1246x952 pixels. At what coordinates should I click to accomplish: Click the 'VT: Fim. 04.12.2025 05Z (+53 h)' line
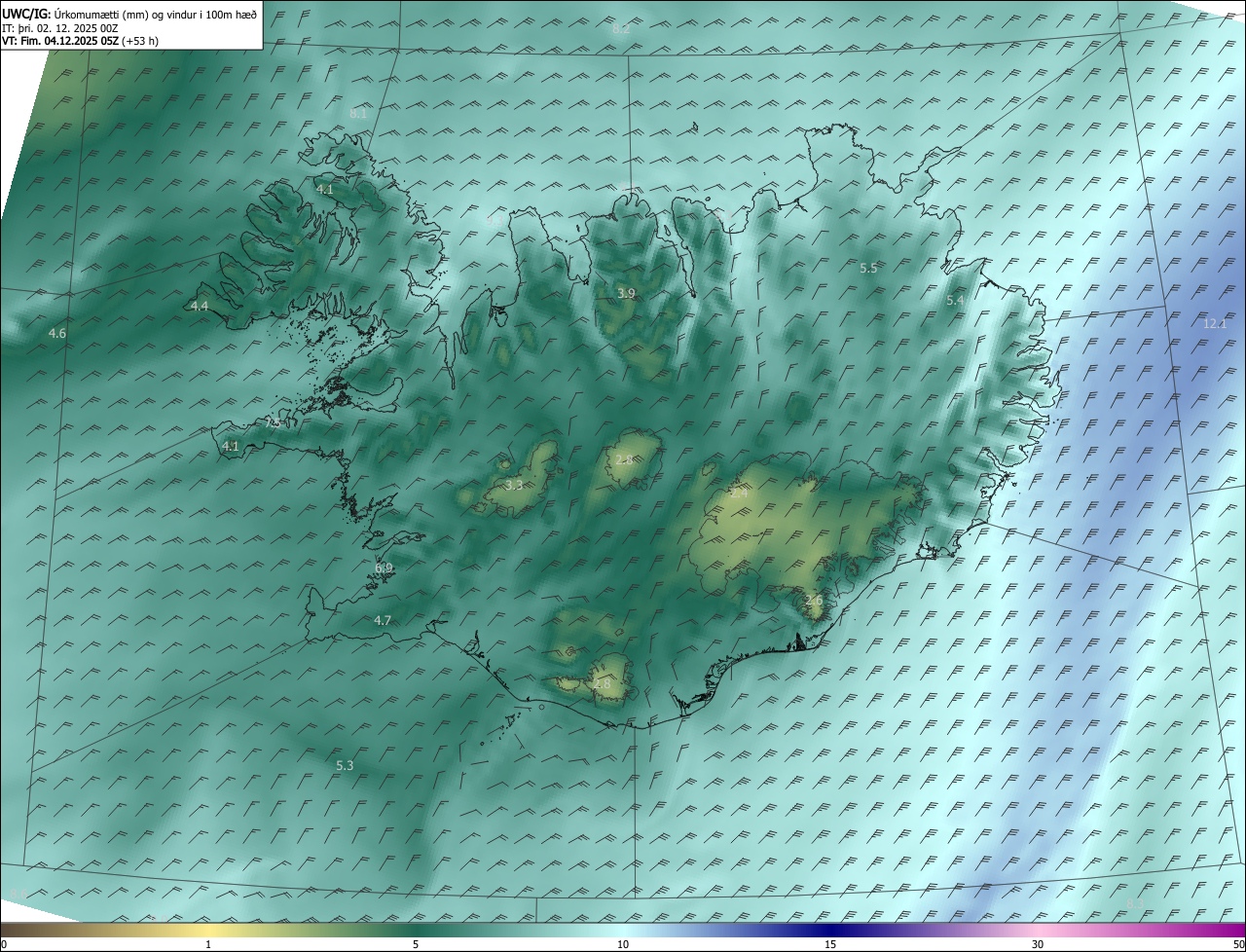coord(80,41)
